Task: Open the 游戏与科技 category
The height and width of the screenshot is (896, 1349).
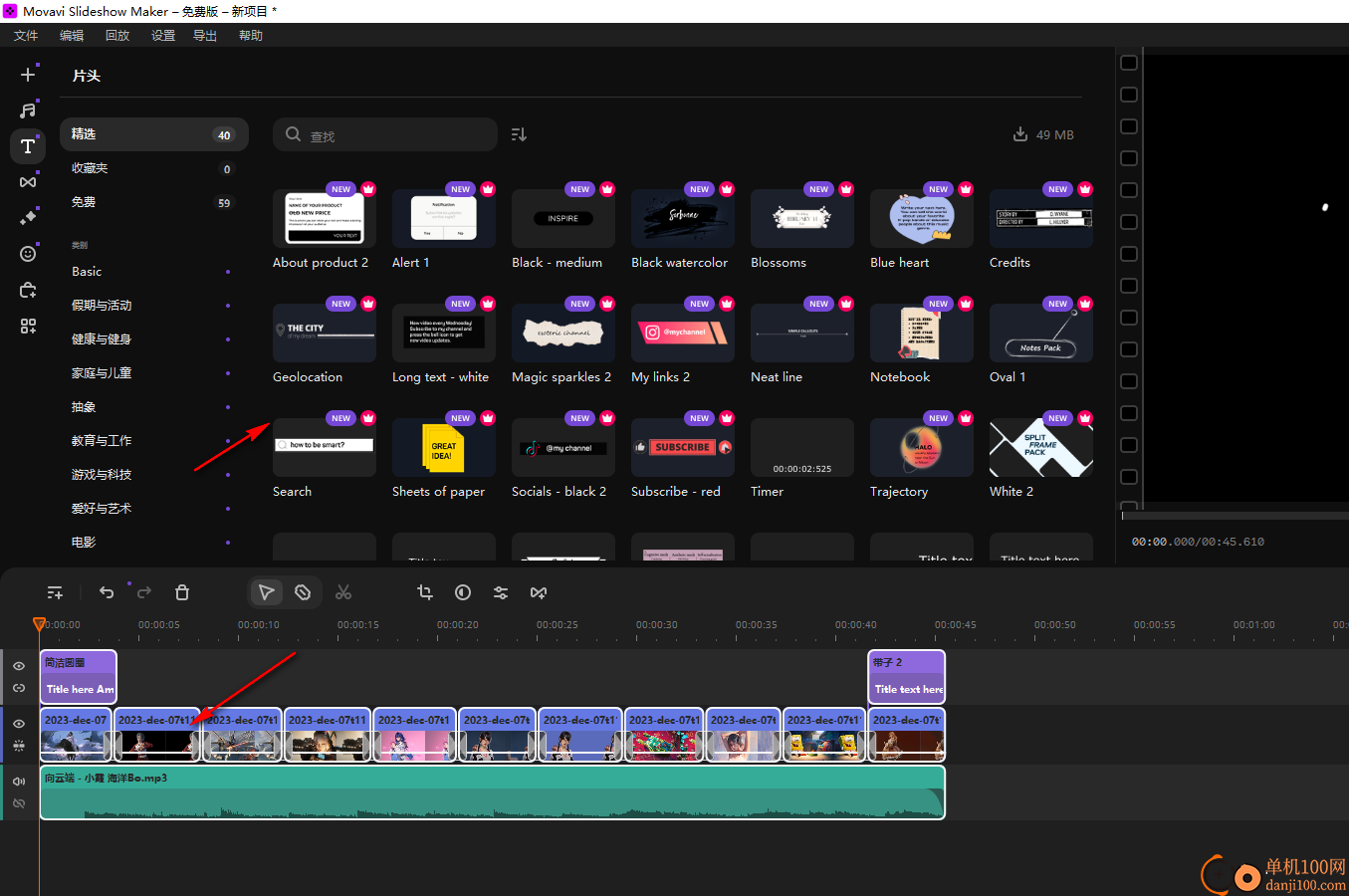Action: pyautogui.click(x=154, y=475)
